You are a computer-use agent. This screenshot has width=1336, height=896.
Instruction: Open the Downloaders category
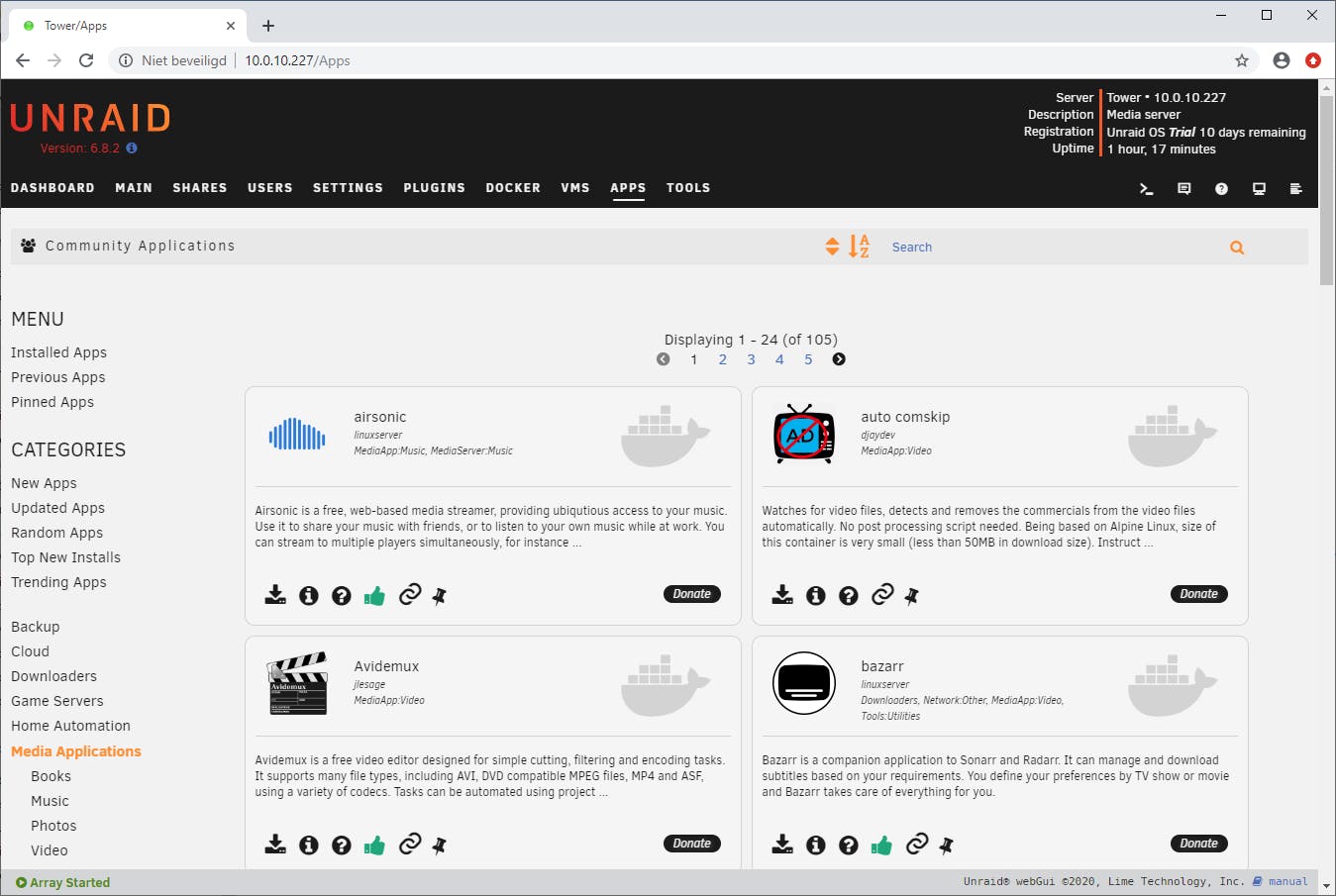pos(54,676)
